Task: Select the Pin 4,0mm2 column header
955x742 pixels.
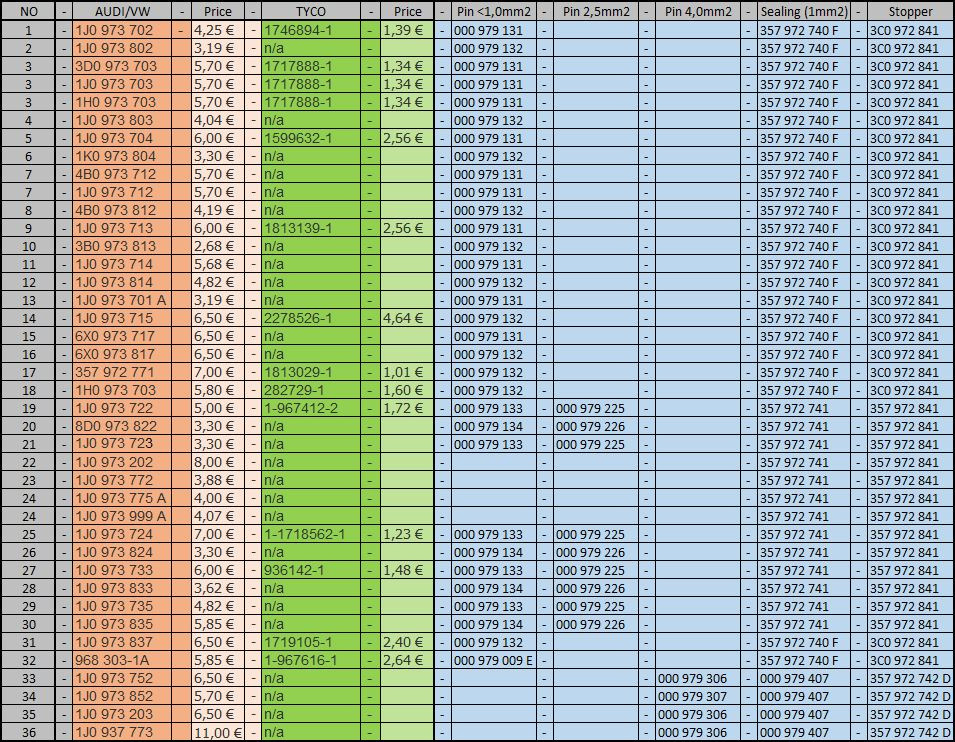Action: (698, 12)
